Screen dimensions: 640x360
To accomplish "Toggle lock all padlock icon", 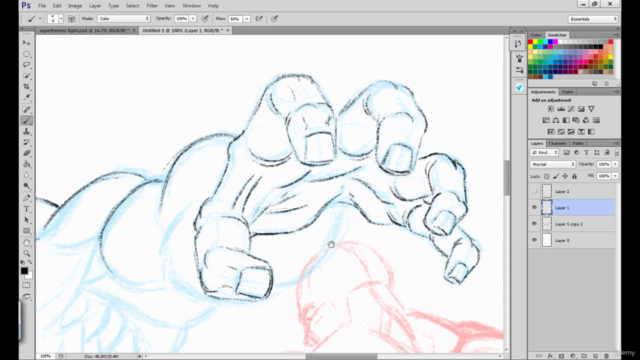I will (x=574, y=176).
